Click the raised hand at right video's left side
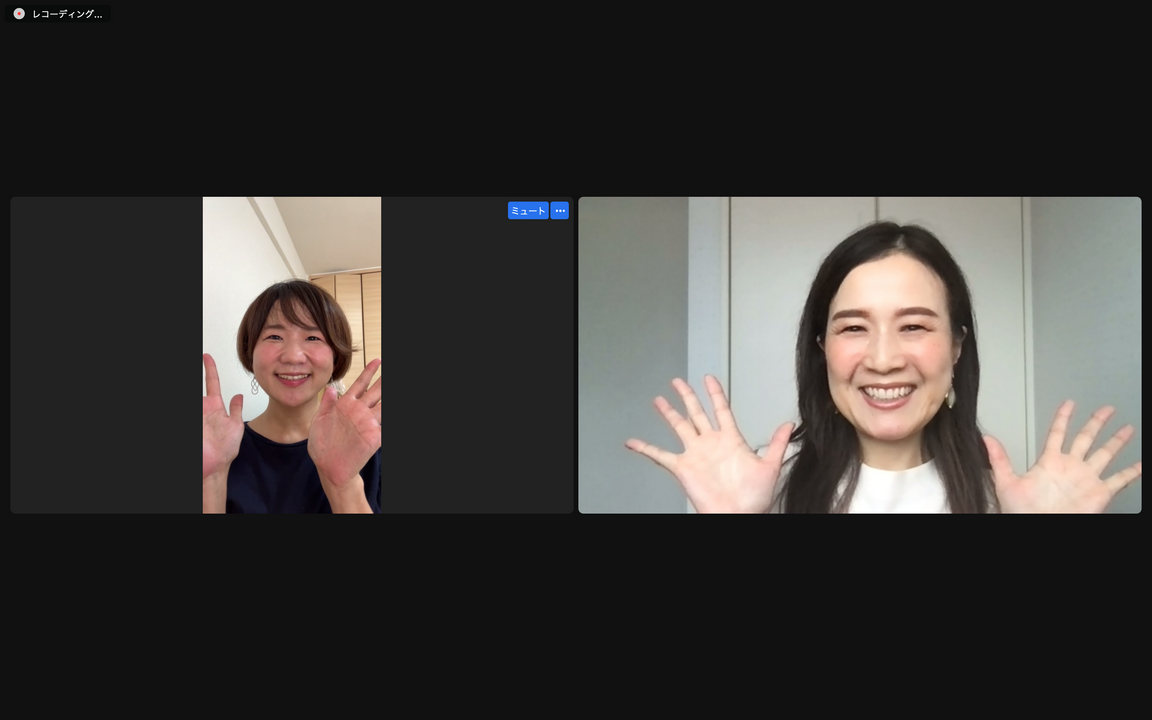The width and height of the screenshot is (1152, 720). pos(710,450)
